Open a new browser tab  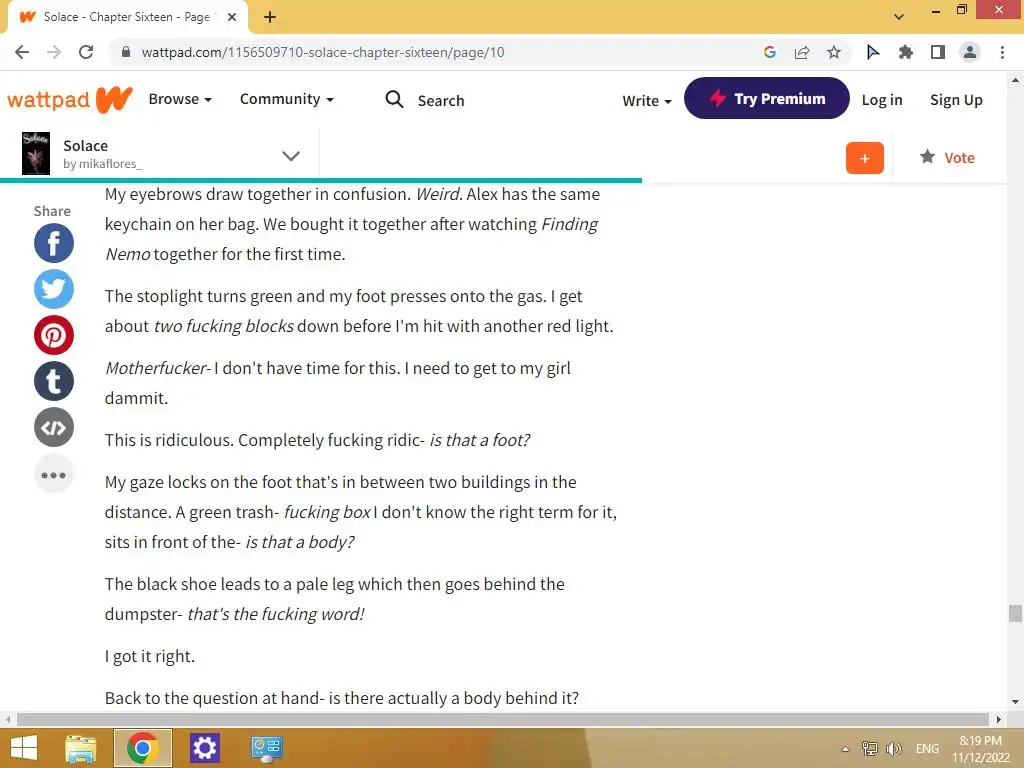(x=270, y=18)
